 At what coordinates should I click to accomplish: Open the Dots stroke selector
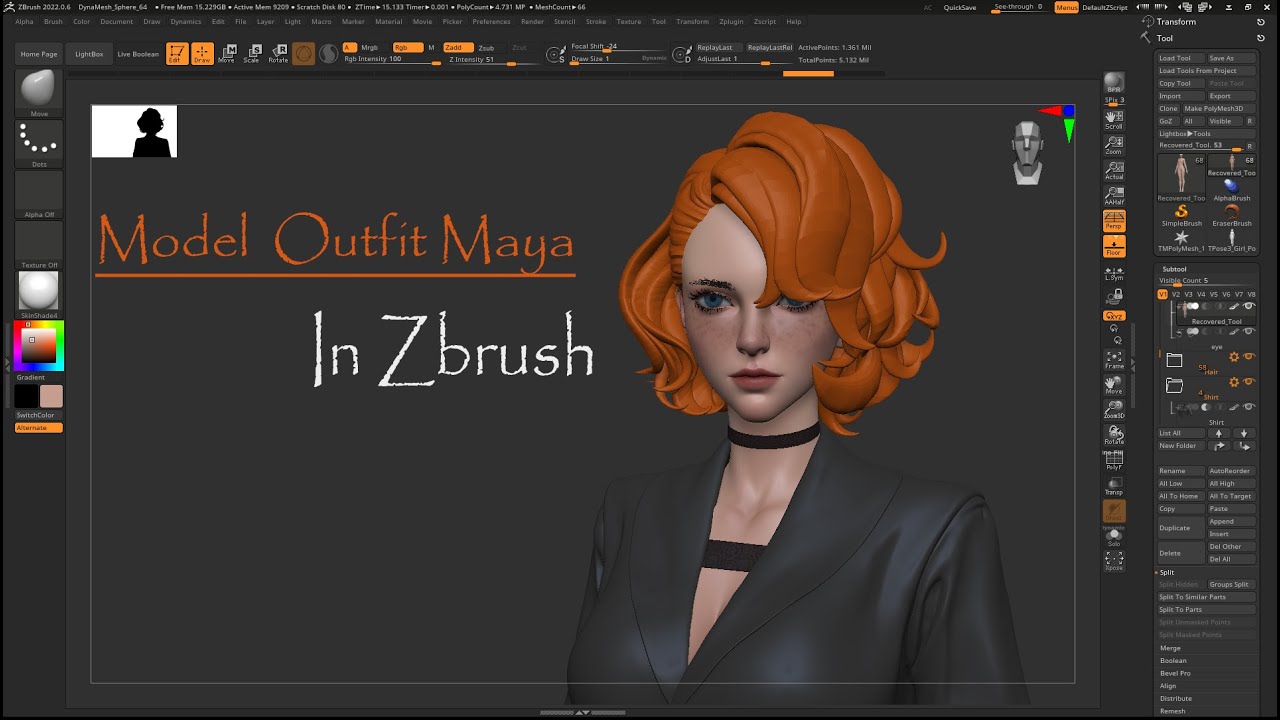coord(39,142)
